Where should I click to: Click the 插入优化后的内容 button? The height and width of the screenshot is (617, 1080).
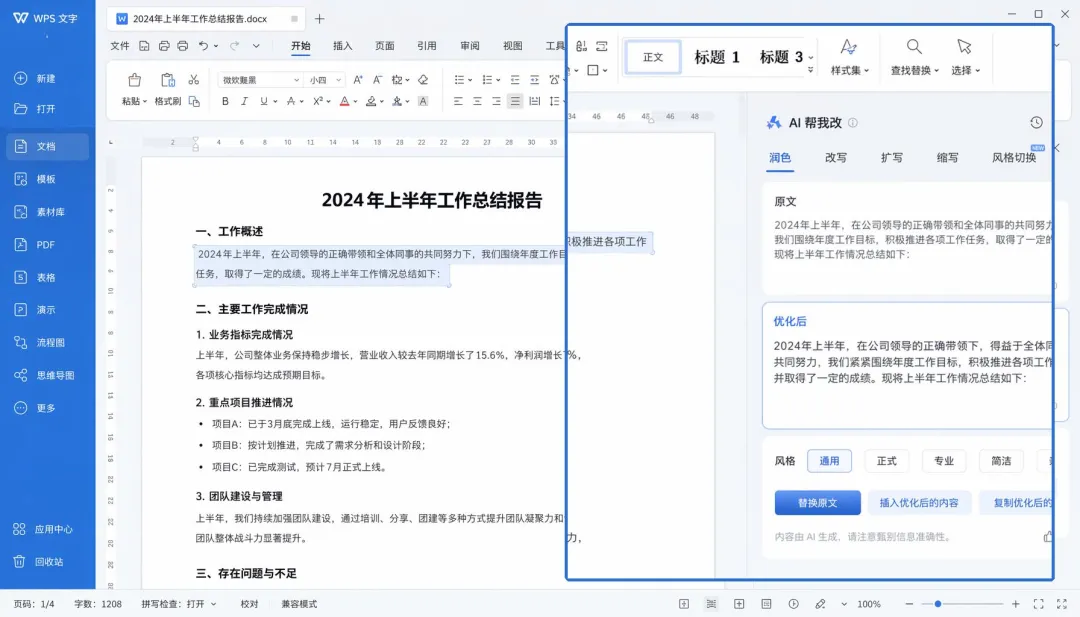(x=919, y=503)
